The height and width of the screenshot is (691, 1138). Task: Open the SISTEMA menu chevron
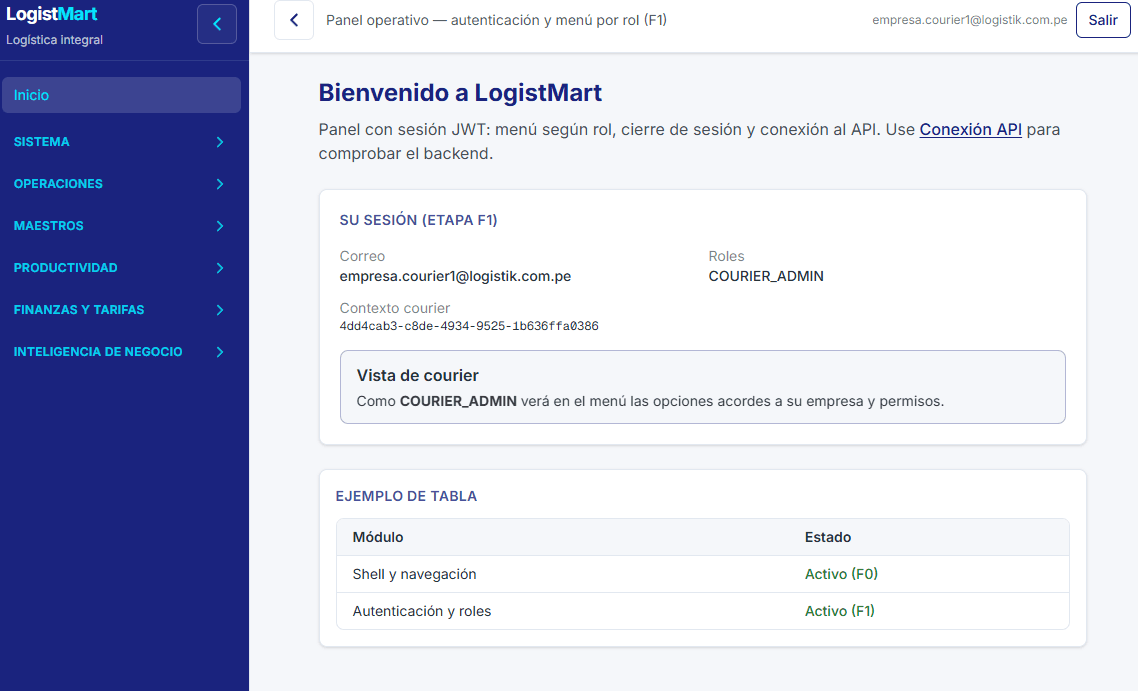[x=219, y=142]
